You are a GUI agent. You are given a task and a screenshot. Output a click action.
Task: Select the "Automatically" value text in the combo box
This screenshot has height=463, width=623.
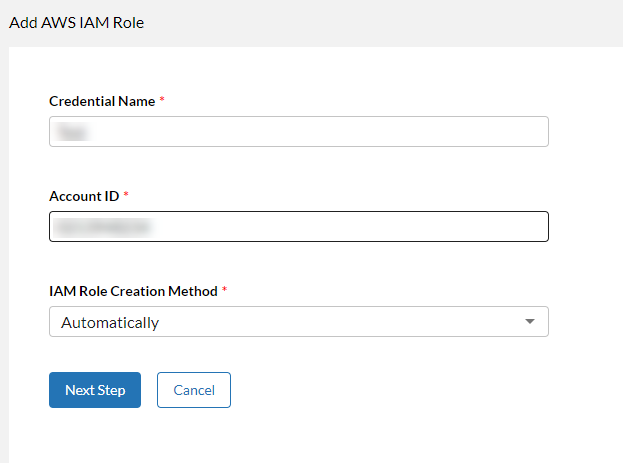tap(110, 322)
